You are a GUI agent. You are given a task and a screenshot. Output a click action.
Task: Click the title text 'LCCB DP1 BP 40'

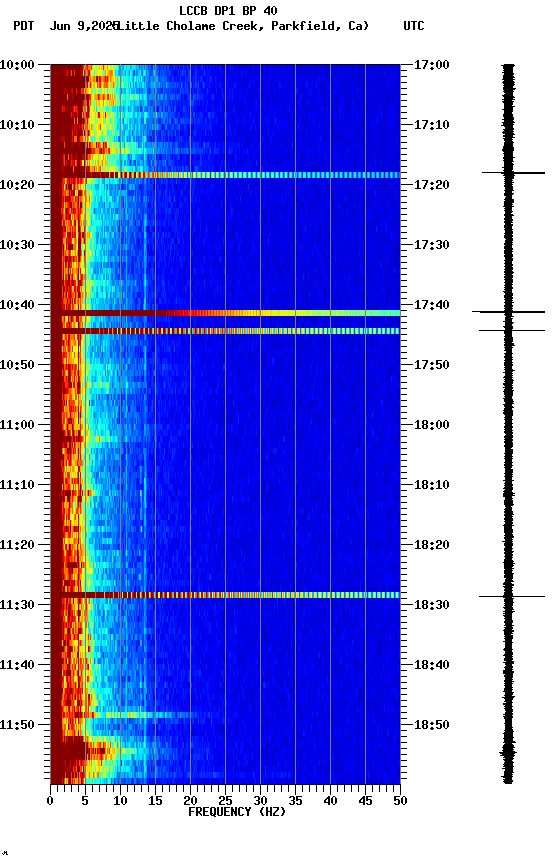tap(228, 10)
